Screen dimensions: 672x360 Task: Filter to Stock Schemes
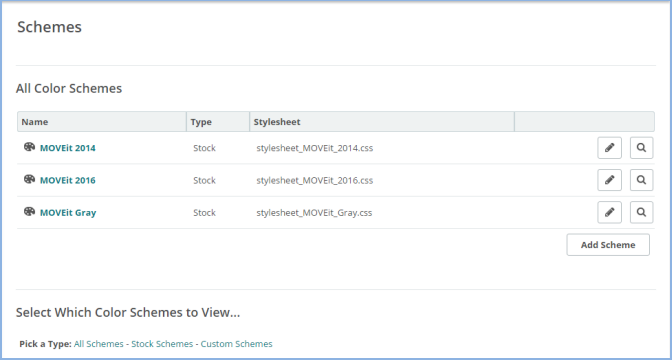click(x=162, y=344)
